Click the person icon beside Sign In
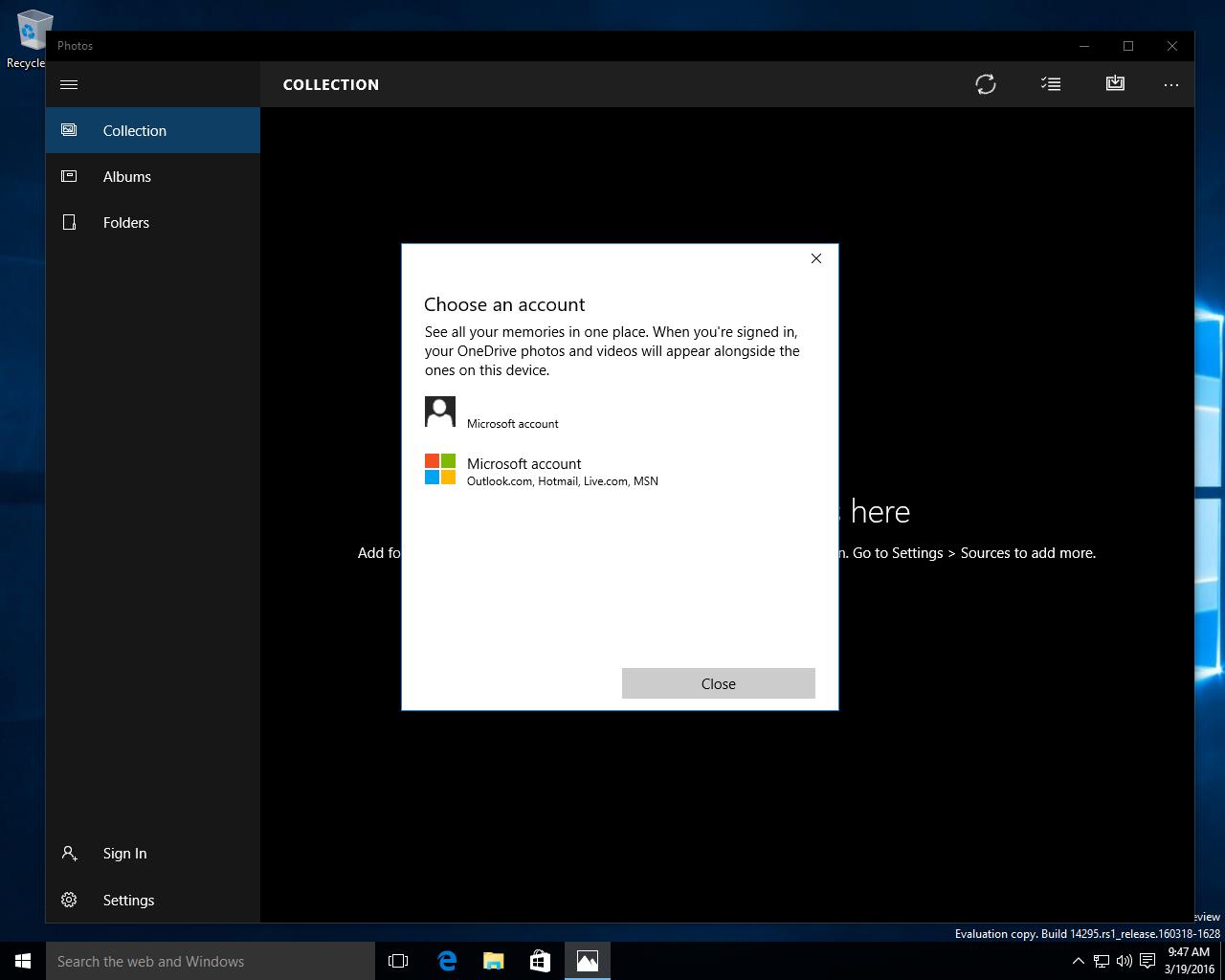 [x=69, y=853]
